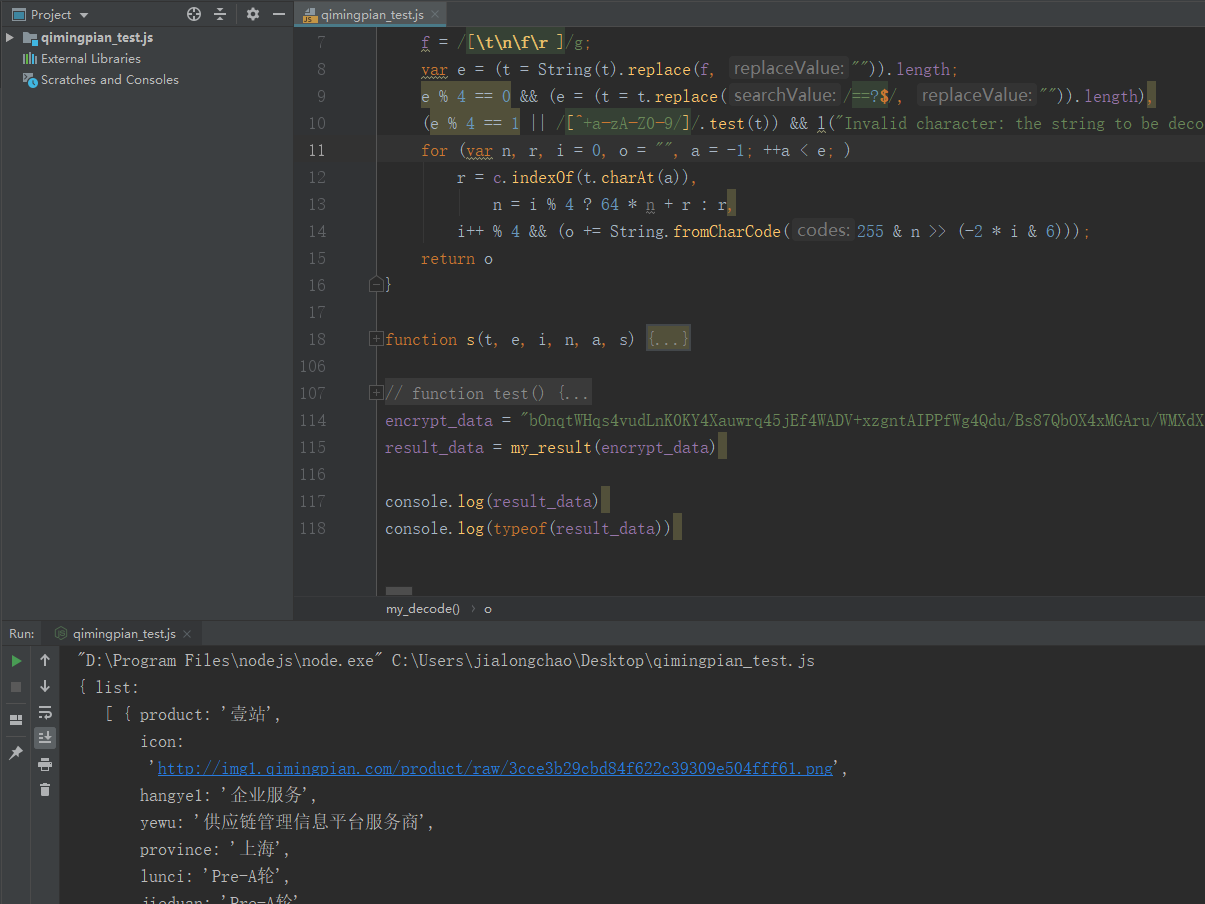Go down the stack trace in Run console

(x=45, y=686)
